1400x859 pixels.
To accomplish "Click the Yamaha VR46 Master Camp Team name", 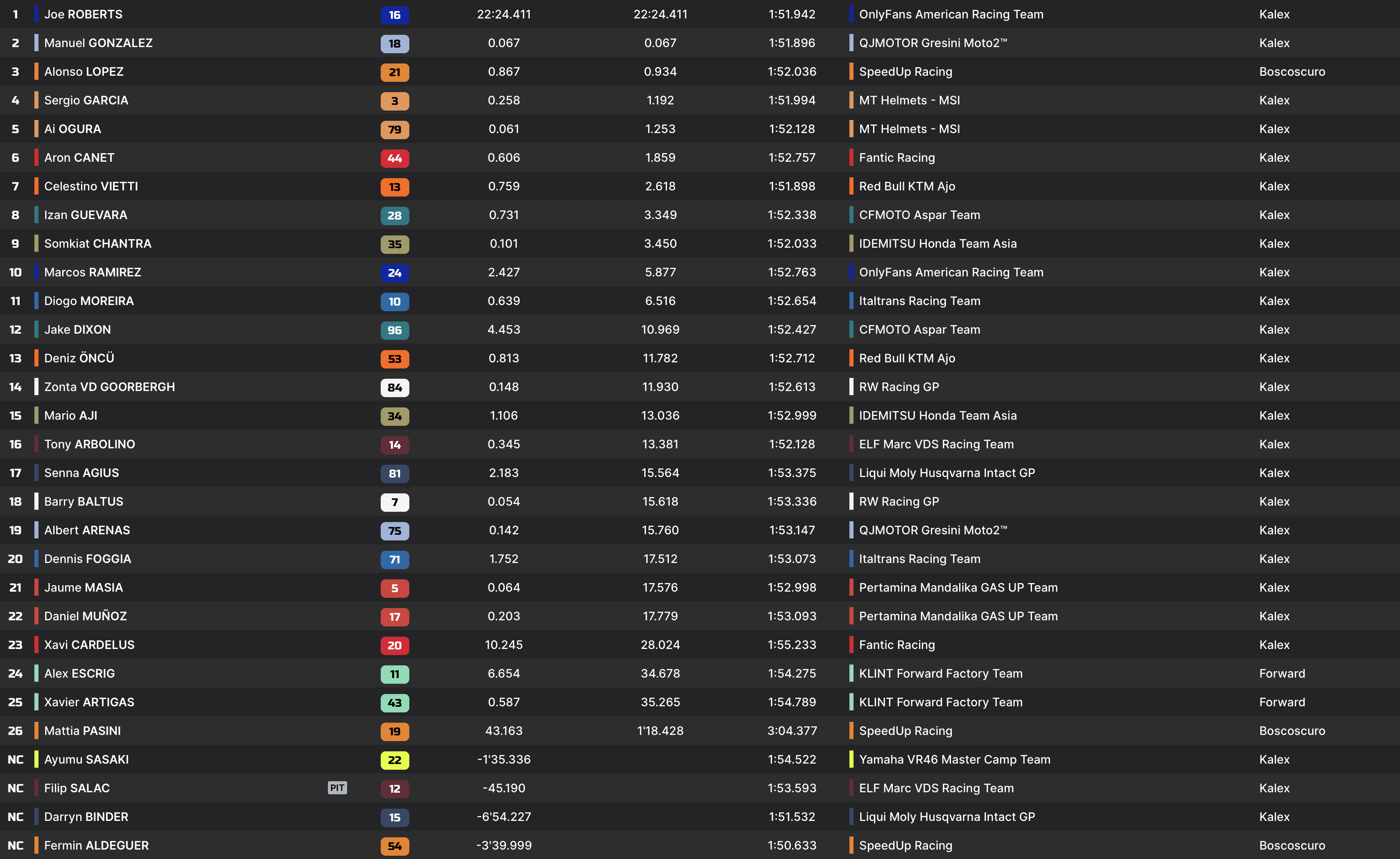I will point(955,760).
